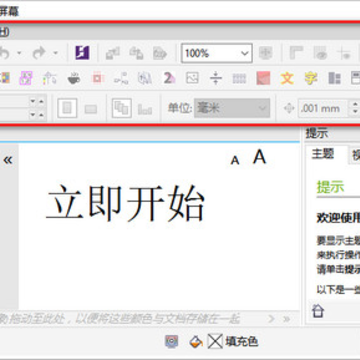Image resolution: width=360 pixels, height=360 pixels.
Task: Click the red square frame icon
Action: pyautogui.click(x=97, y=78)
